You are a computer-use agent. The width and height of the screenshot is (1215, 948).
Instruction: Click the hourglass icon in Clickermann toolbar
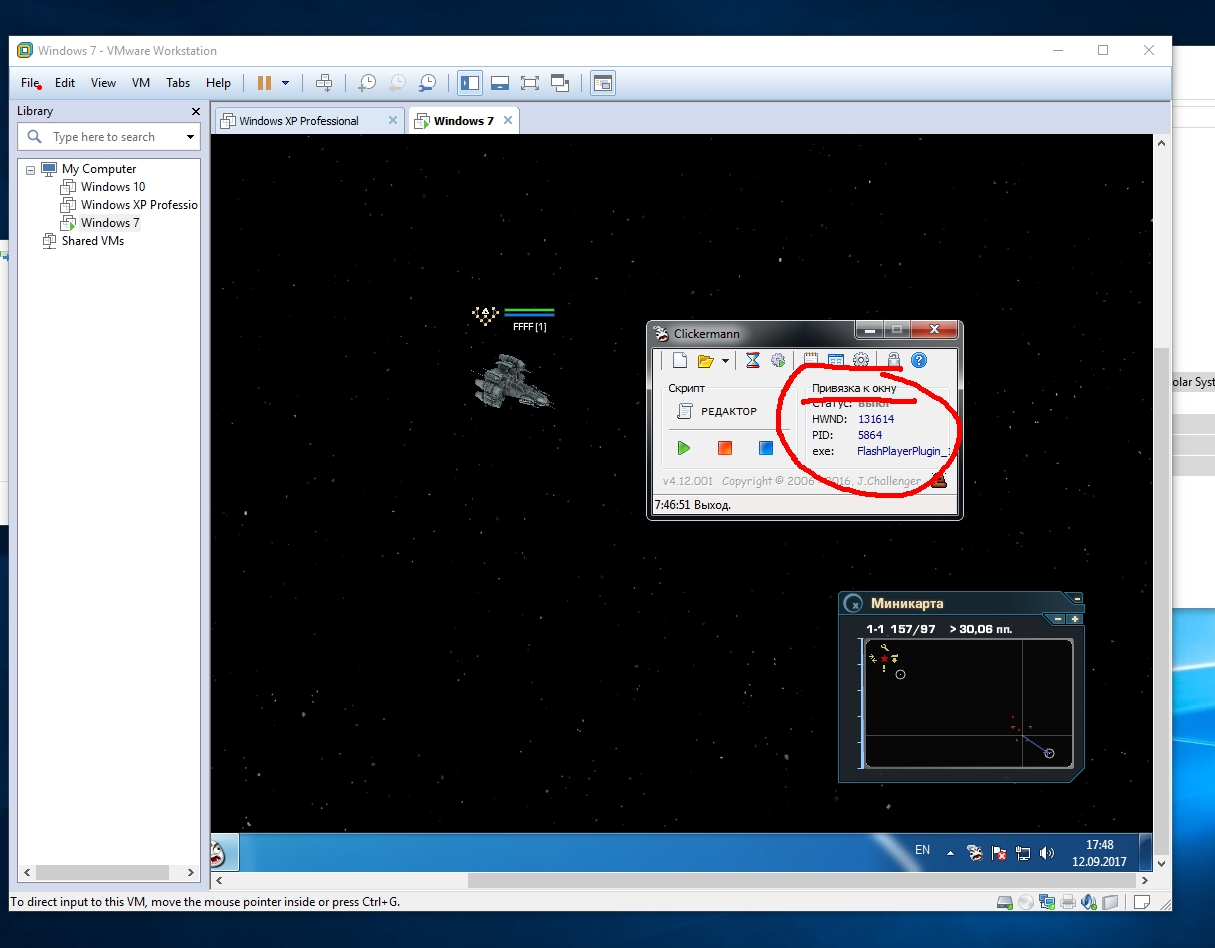coord(753,361)
